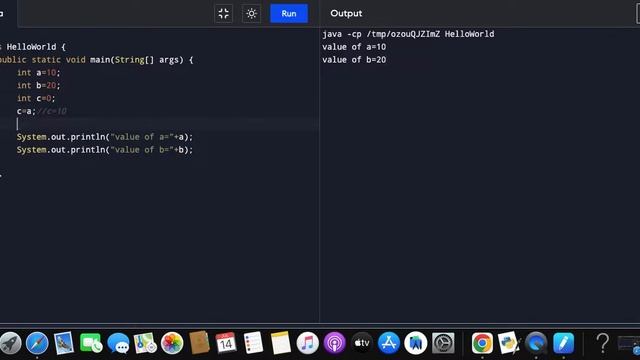Image resolution: width=640 pixels, height=360 pixels.
Task: Click the Output panel heading
Action: (346, 13)
